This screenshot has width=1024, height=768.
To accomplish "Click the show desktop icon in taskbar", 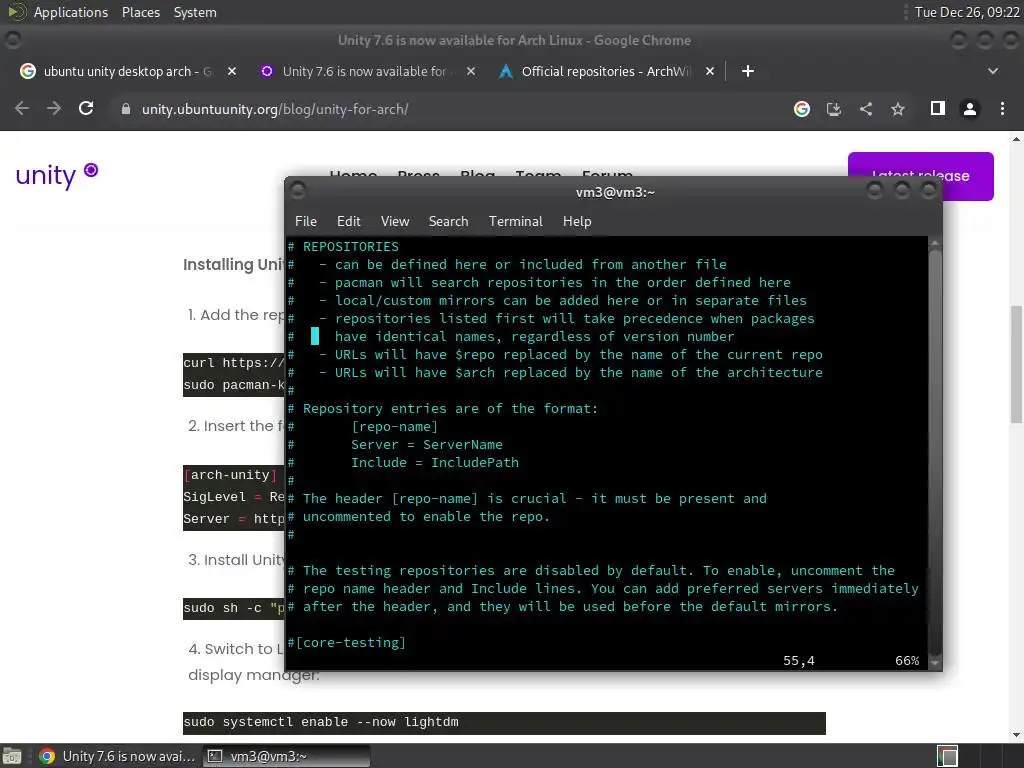I will [x=12, y=756].
